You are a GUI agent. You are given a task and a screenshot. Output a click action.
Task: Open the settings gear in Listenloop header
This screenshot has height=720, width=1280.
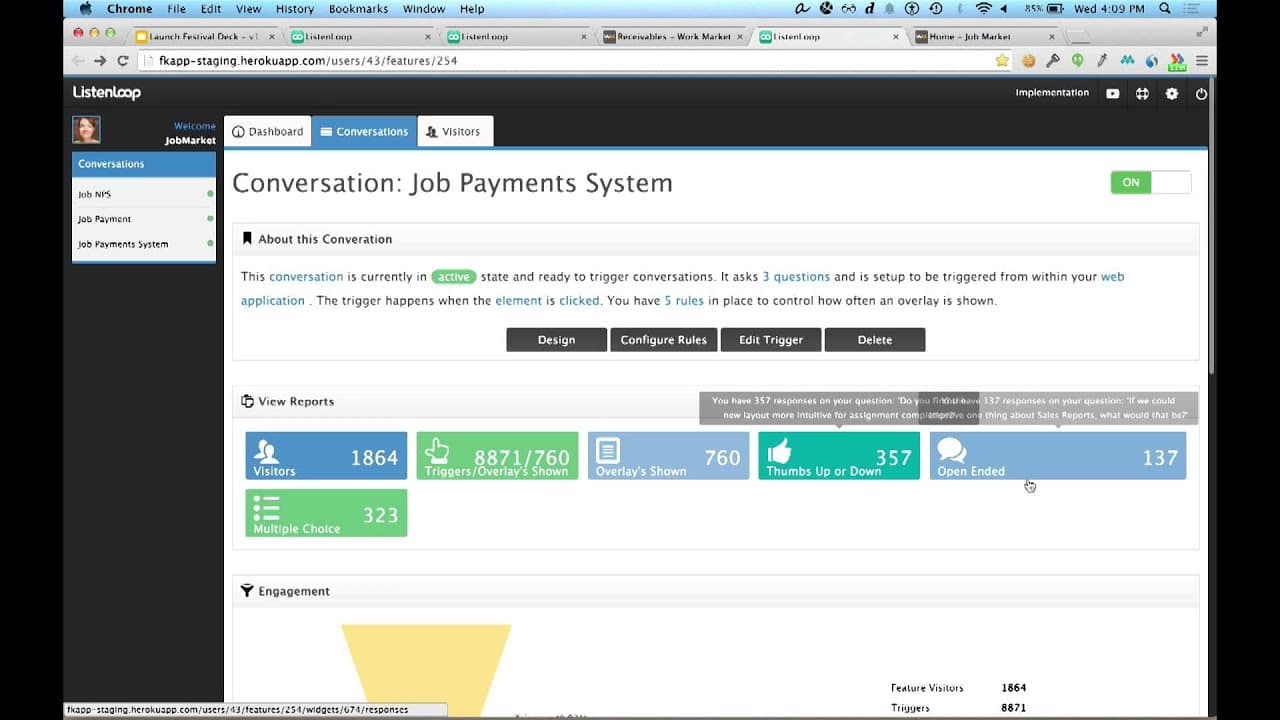[1172, 93]
